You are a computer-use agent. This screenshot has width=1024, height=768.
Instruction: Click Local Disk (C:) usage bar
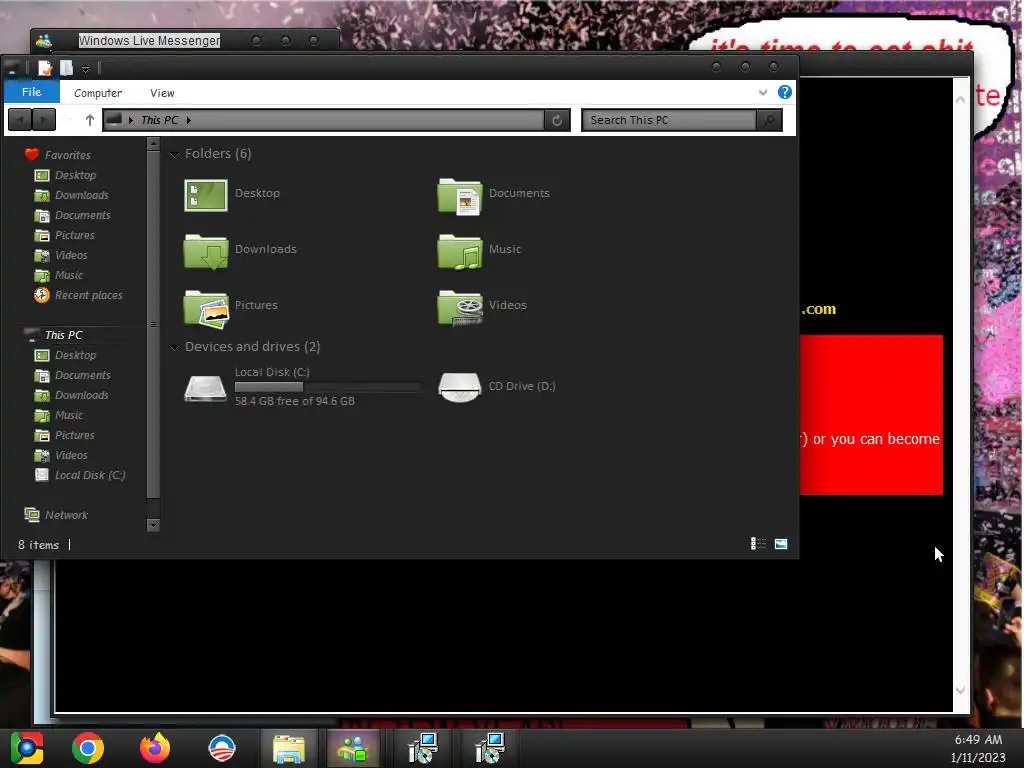327,387
